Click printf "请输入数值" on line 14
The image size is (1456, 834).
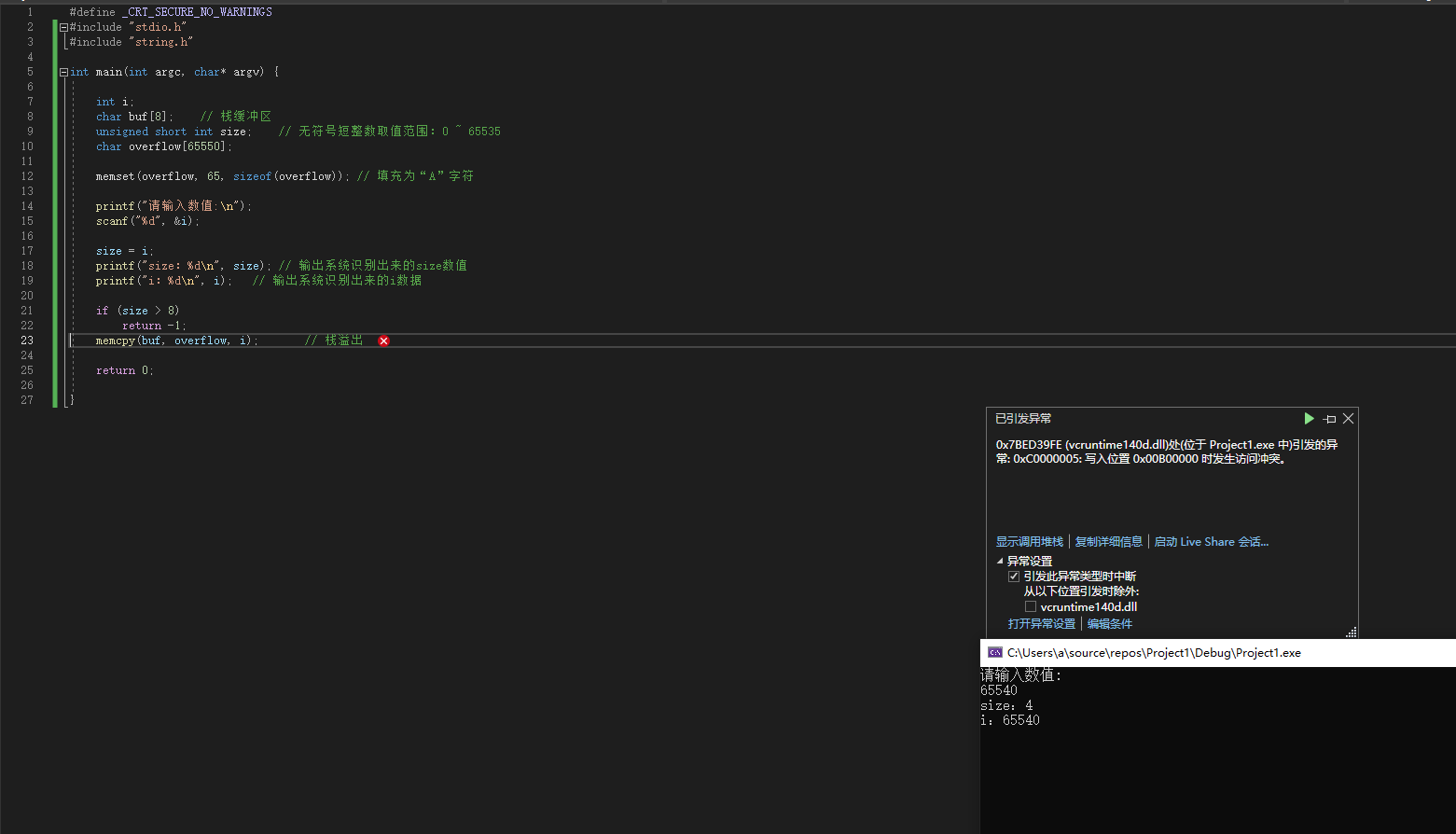pyautogui.click(x=173, y=206)
